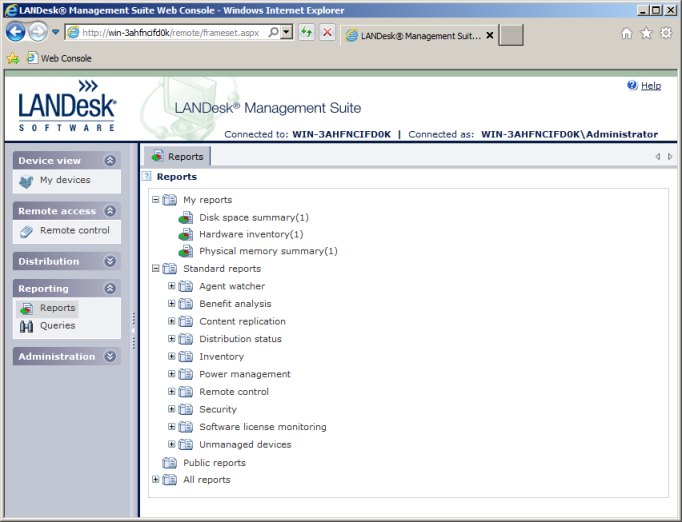The height and width of the screenshot is (522, 682).
Task: Expand the Distribution panel
Action: (110, 261)
